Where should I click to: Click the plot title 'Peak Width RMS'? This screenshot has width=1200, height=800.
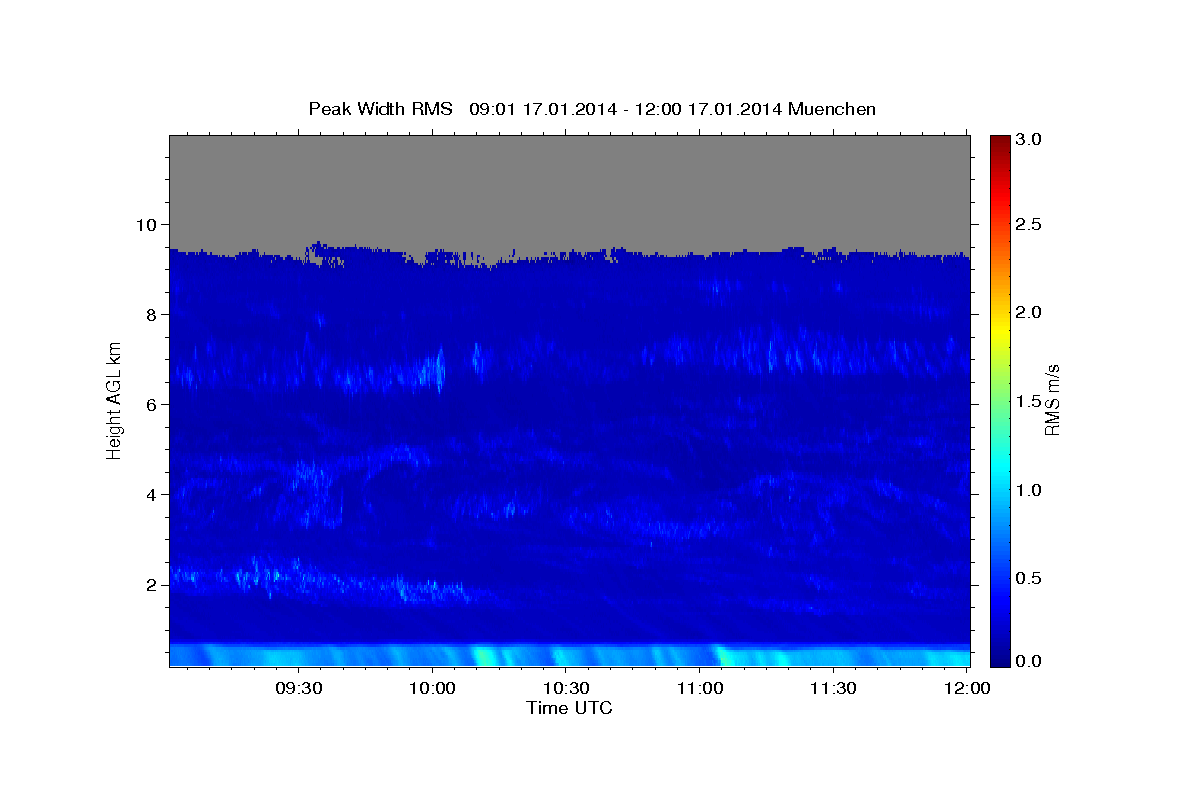click(381, 109)
